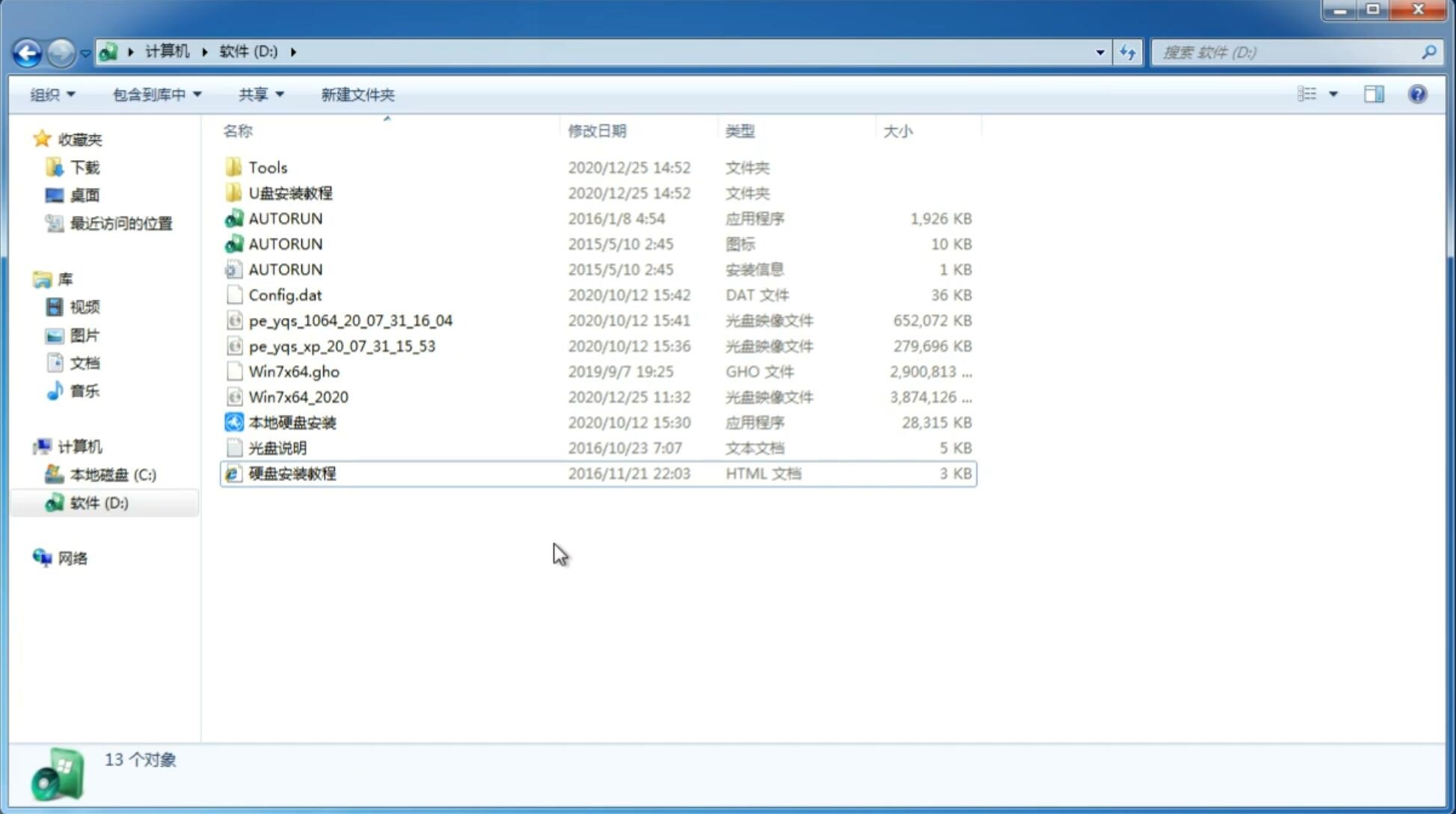The height and width of the screenshot is (814, 1456).
Task: Launch 本地硬盘安装 application
Action: 292,422
